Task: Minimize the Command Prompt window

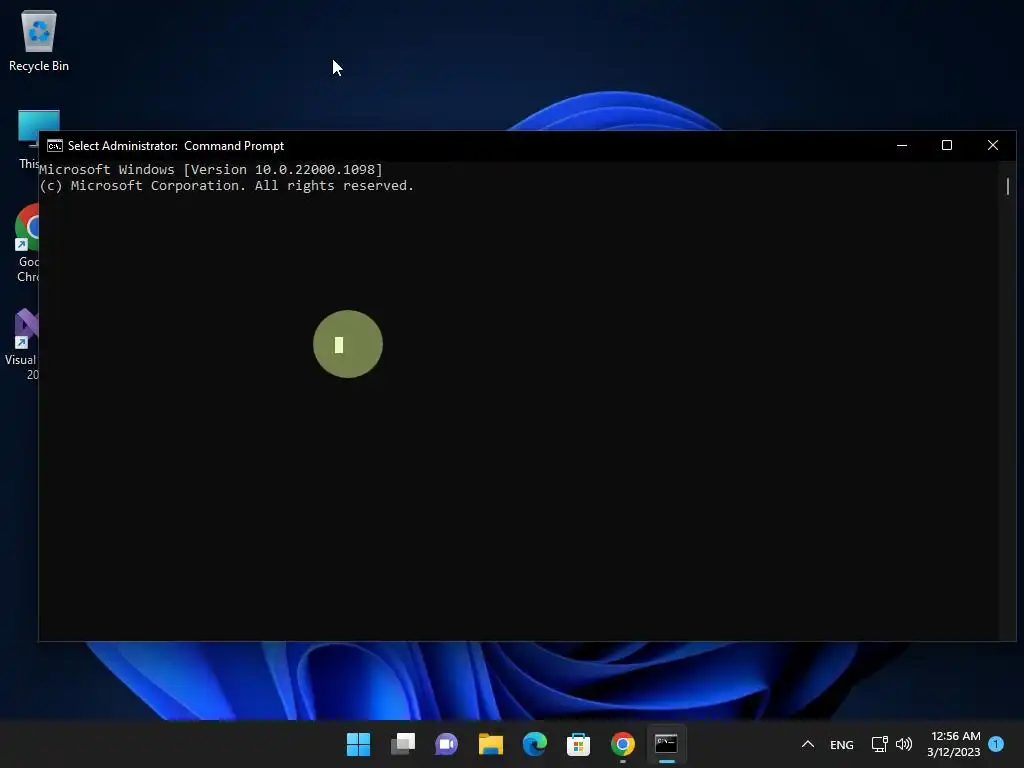Action: [x=902, y=146]
